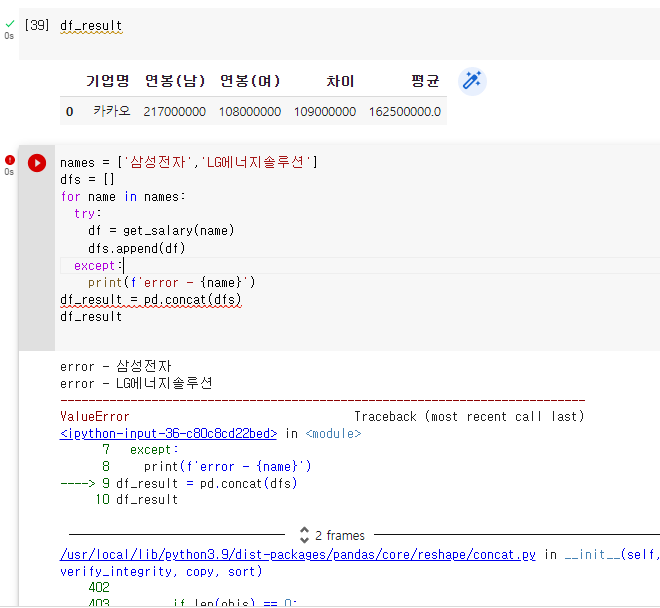Click the 'verify_integrity, copy, sort)' text

pyautogui.click(x=161, y=571)
